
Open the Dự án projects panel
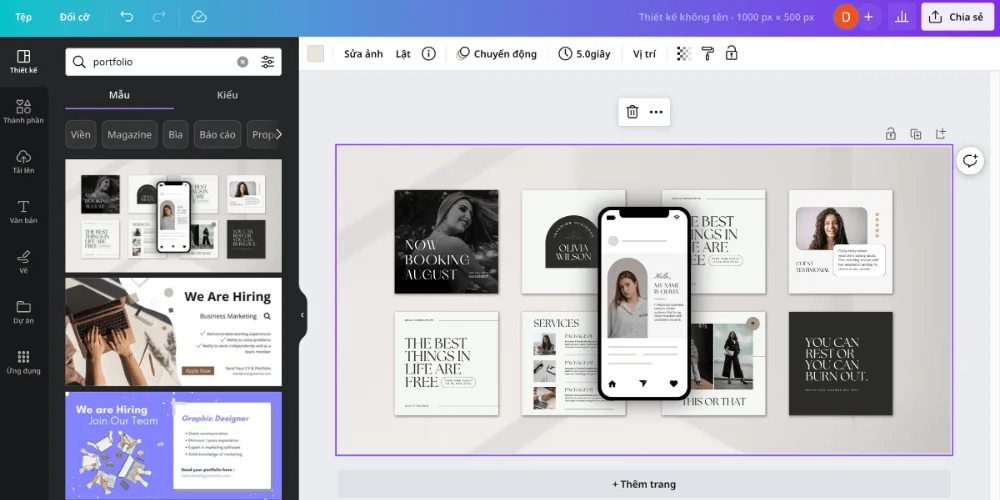24,312
